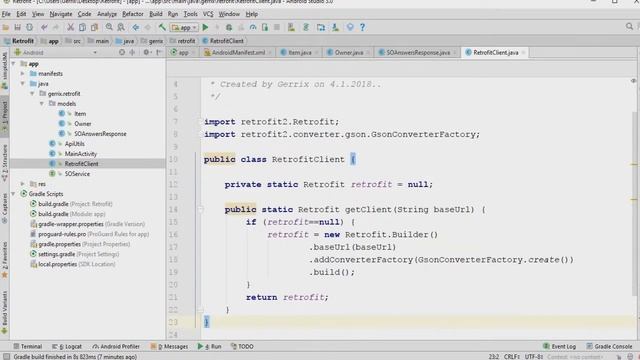Viewport: 640px width, 360px height.
Task: Open SDK Manager icon
Action: 335,27
